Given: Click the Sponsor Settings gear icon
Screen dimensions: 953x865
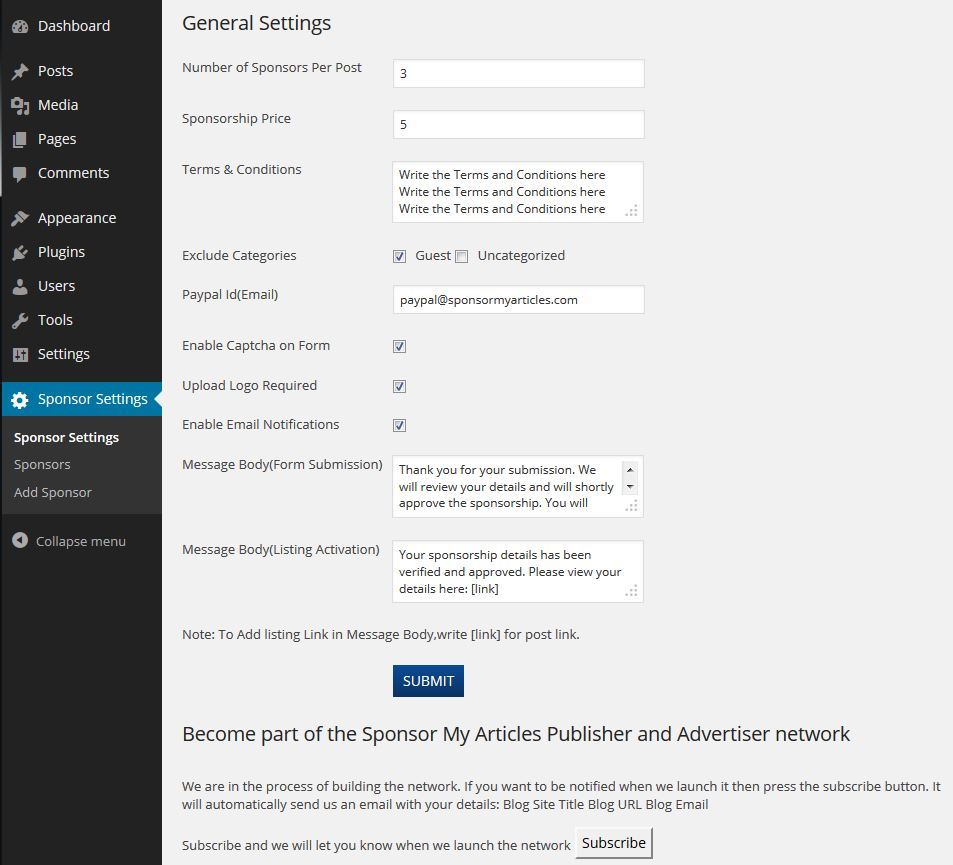Looking at the screenshot, I should click(x=20, y=399).
